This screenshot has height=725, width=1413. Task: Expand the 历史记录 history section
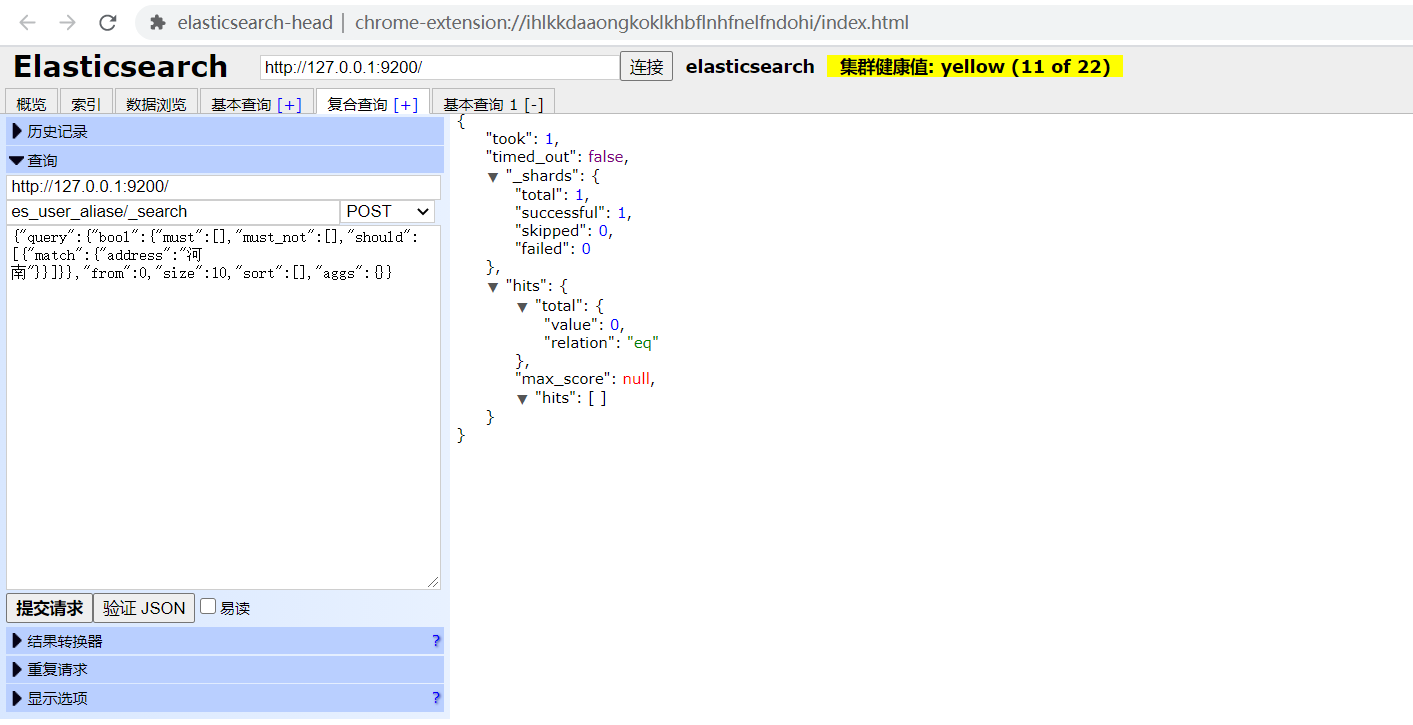coord(225,131)
